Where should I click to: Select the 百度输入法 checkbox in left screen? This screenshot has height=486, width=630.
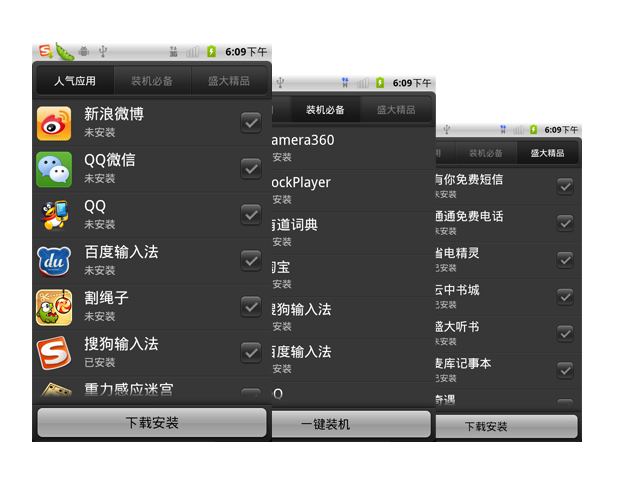click(x=251, y=260)
